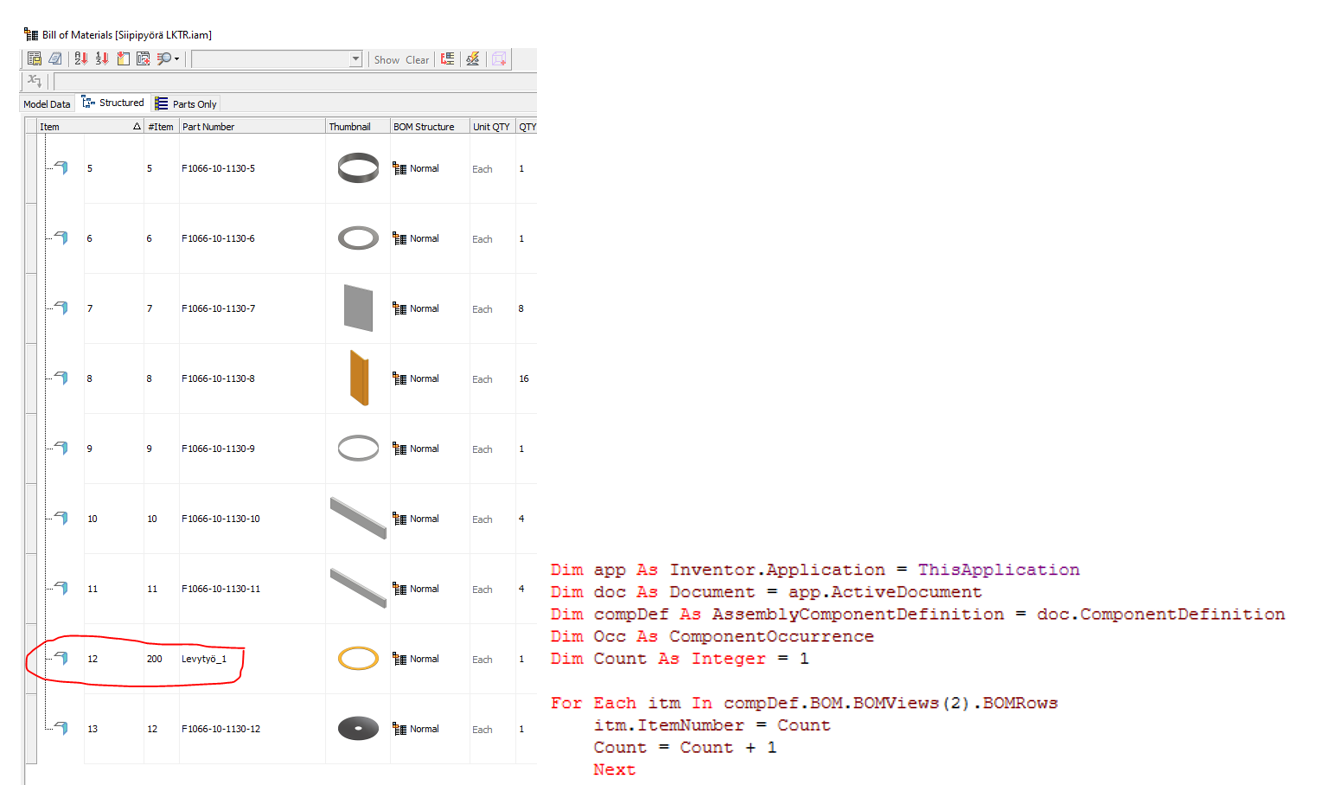The height and width of the screenshot is (809, 1320).
Task: Click the QTY value 16
Action: click(x=524, y=379)
